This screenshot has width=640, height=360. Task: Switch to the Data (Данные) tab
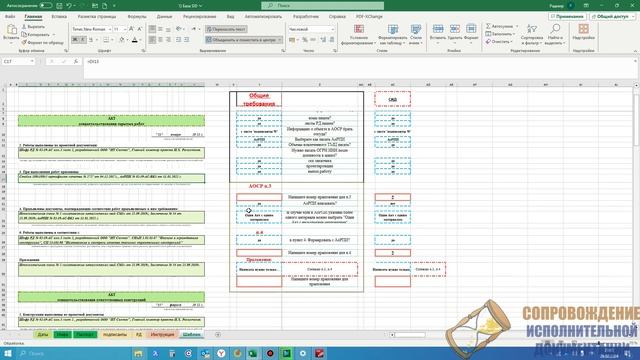click(x=164, y=17)
